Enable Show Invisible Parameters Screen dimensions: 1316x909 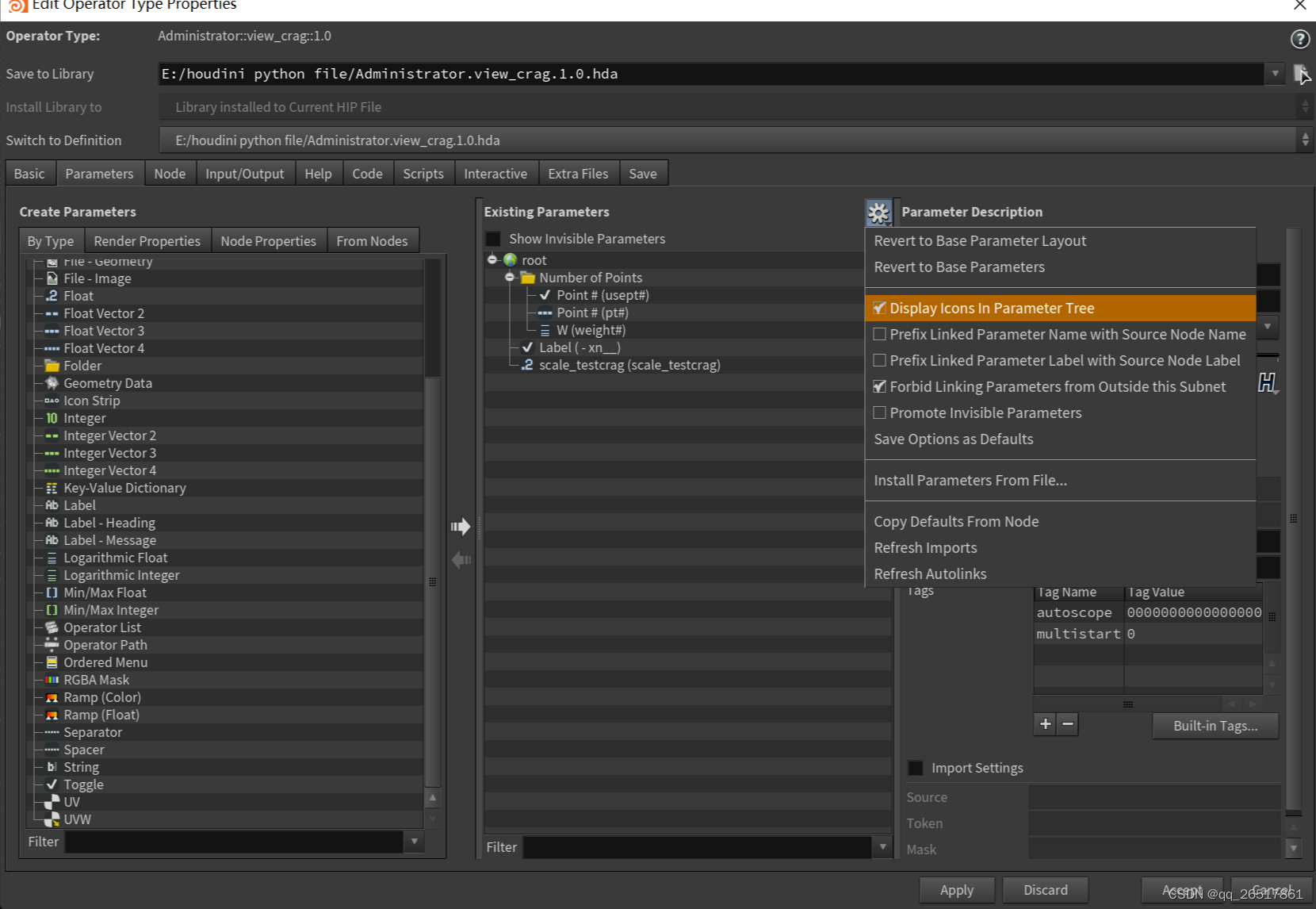click(493, 238)
